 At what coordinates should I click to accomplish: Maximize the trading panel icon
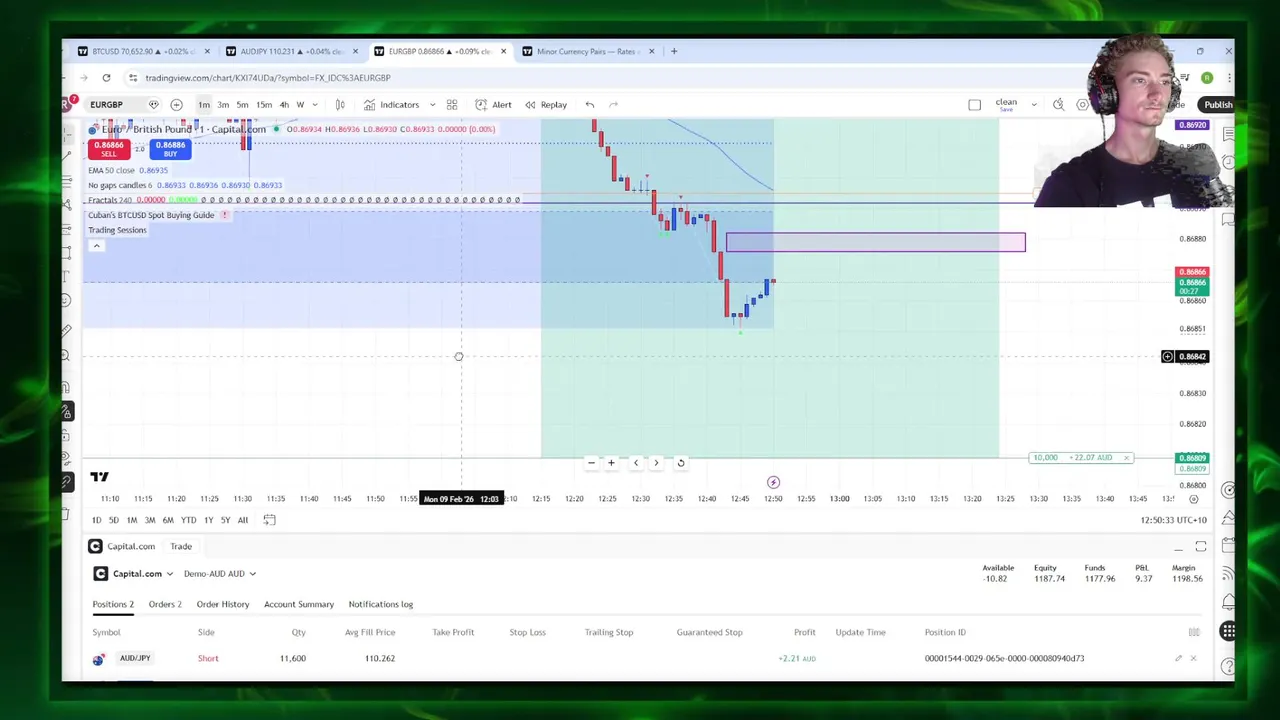pyautogui.click(x=1201, y=546)
